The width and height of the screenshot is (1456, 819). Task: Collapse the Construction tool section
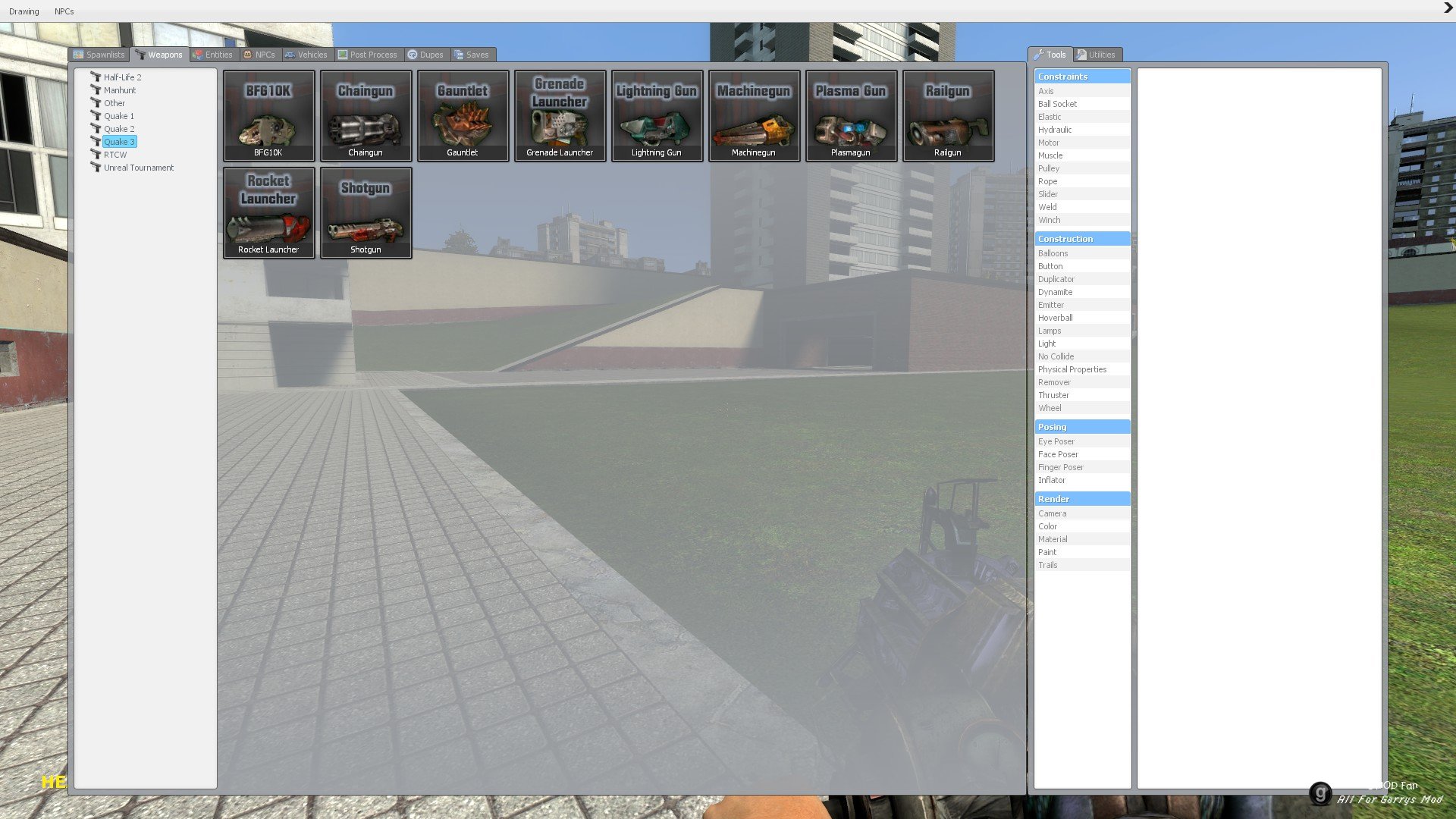pyautogui.click(x=1082, y=239)
